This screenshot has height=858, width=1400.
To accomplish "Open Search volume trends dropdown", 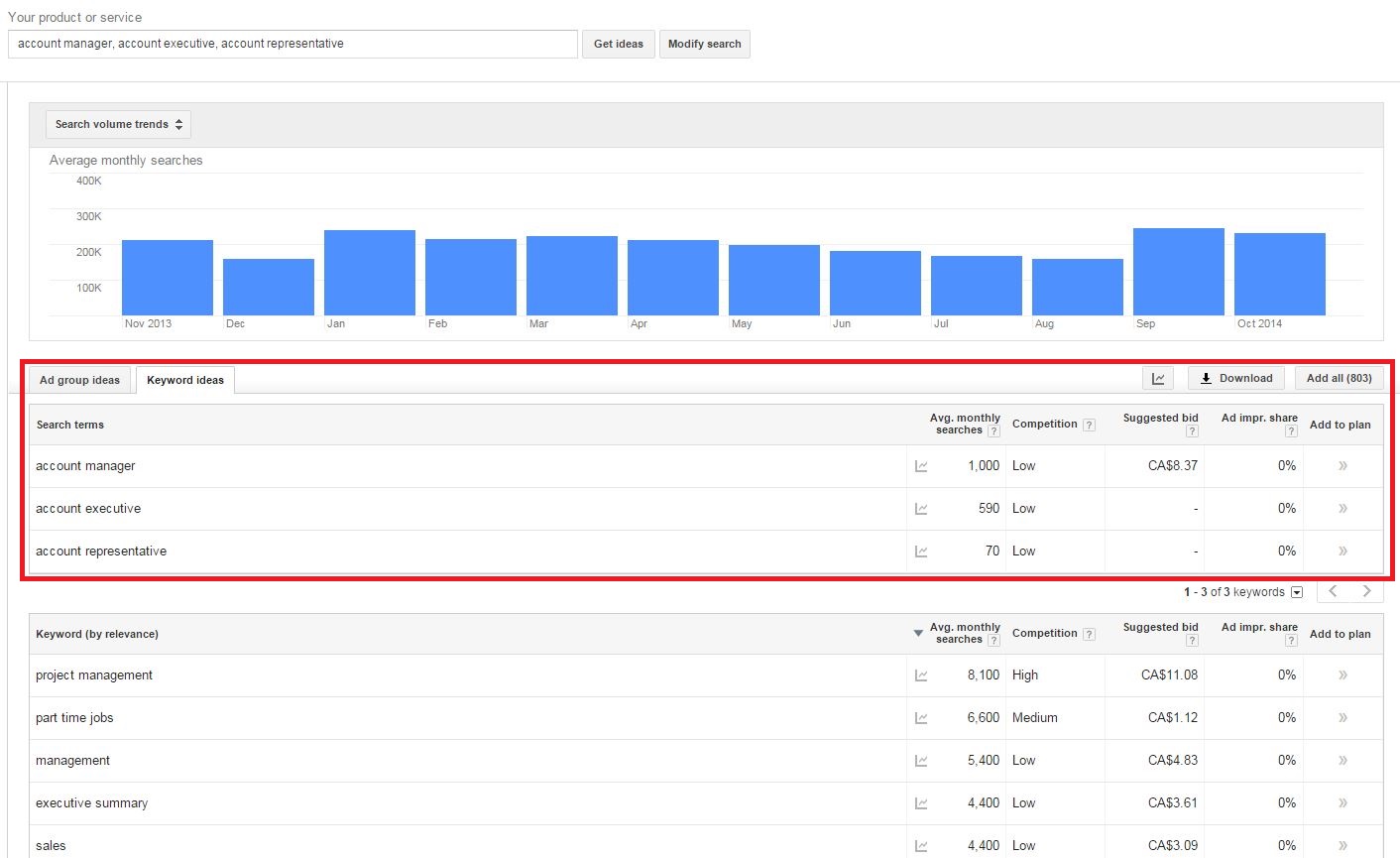I will click(x=118, y=124).
